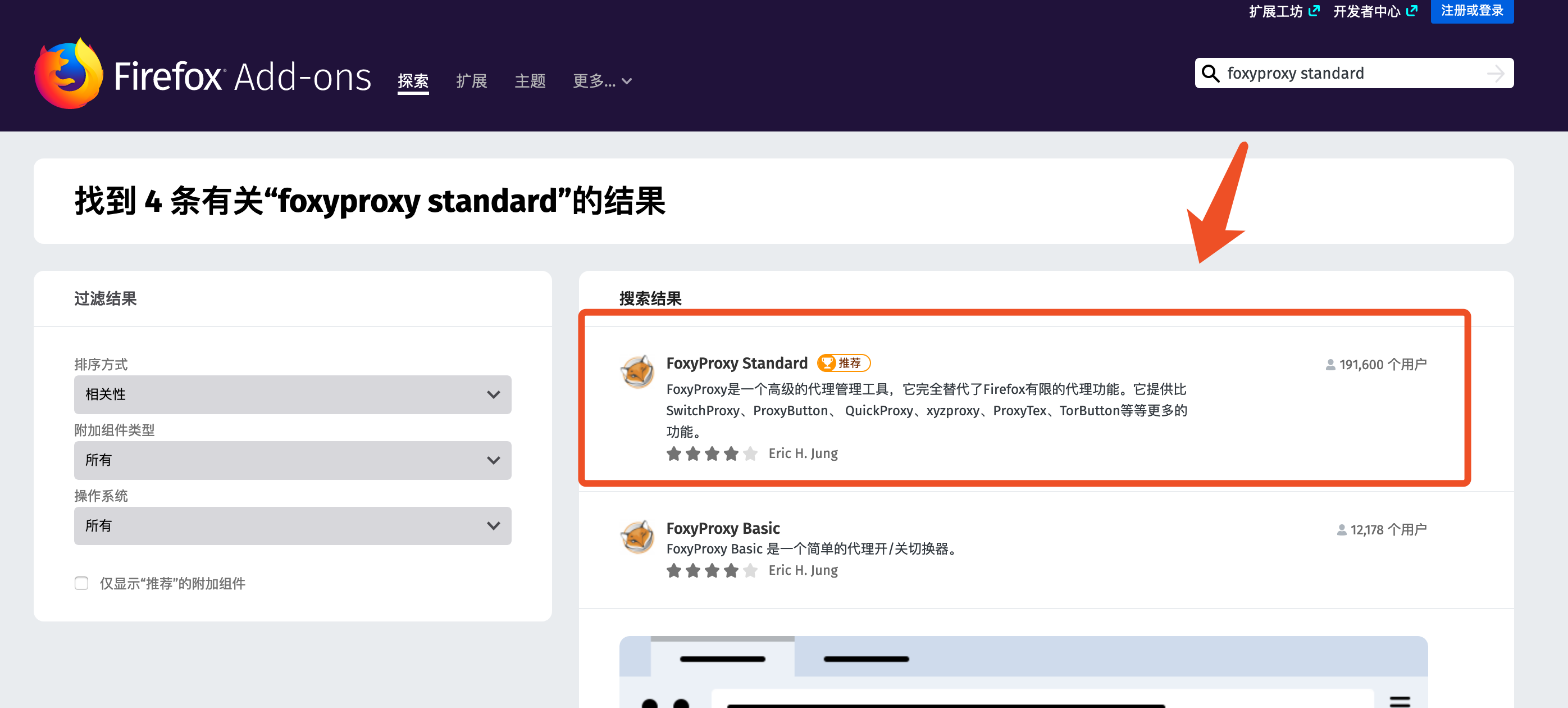Click the fourth star of FoxyProxy Standard rating
Viewport: 1568px width, 708px height.
(731, 453)
